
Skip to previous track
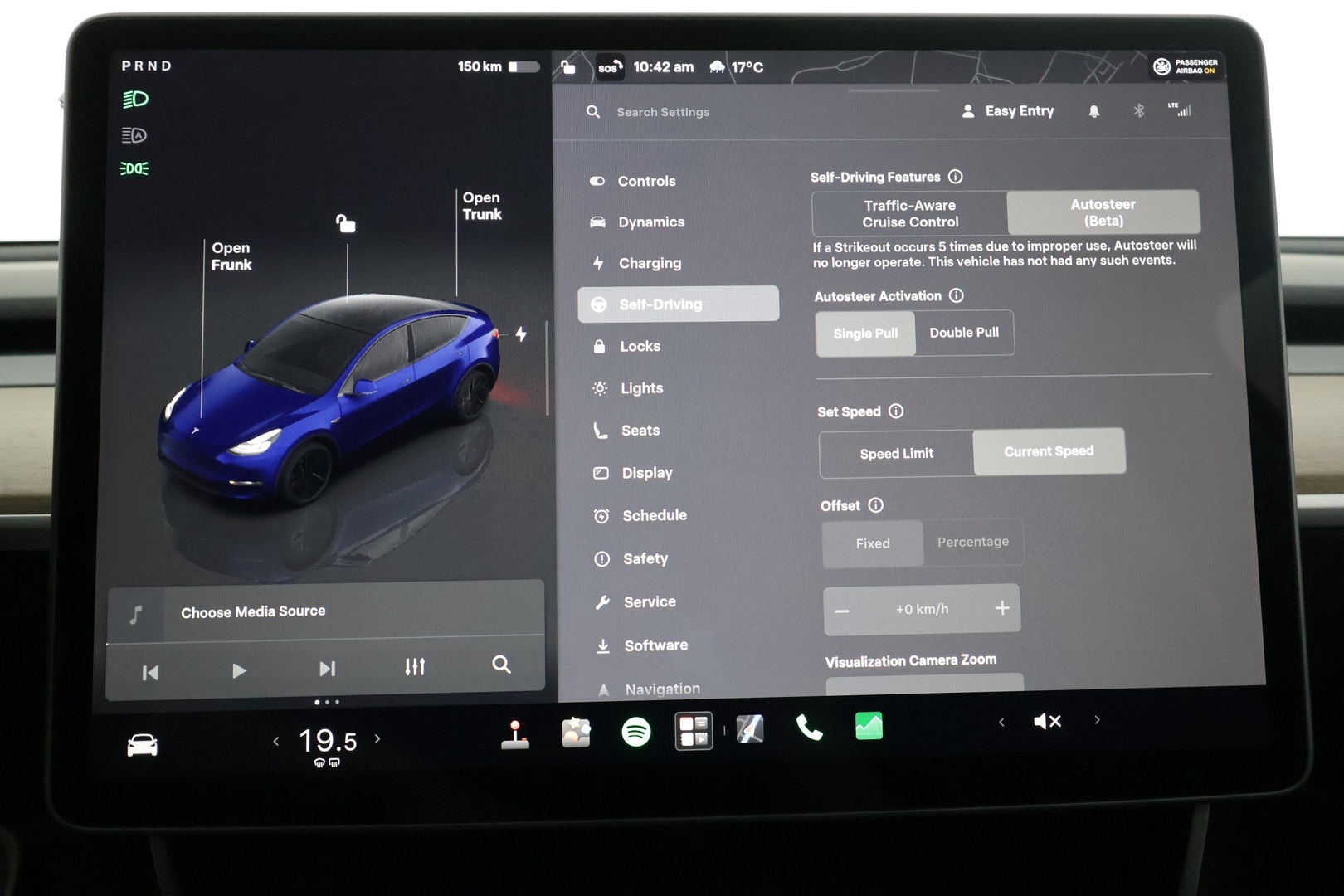click(x=150, y=672)
